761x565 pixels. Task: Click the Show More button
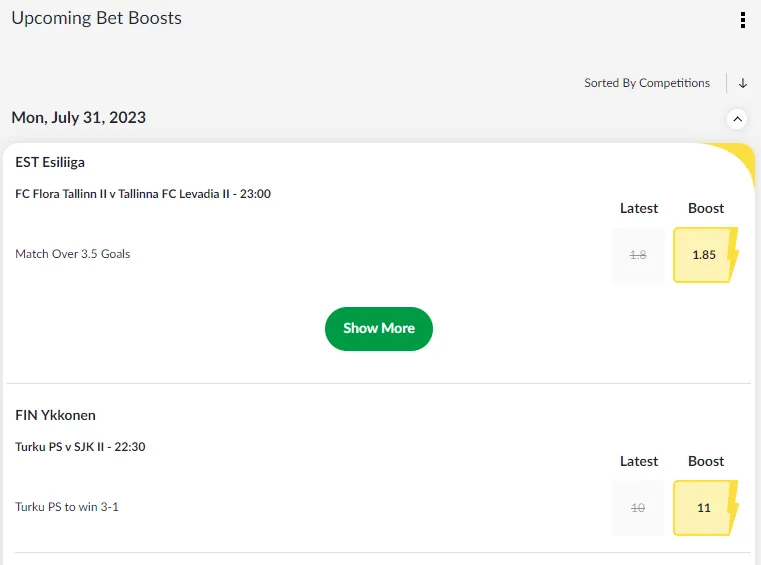[378, 328]
